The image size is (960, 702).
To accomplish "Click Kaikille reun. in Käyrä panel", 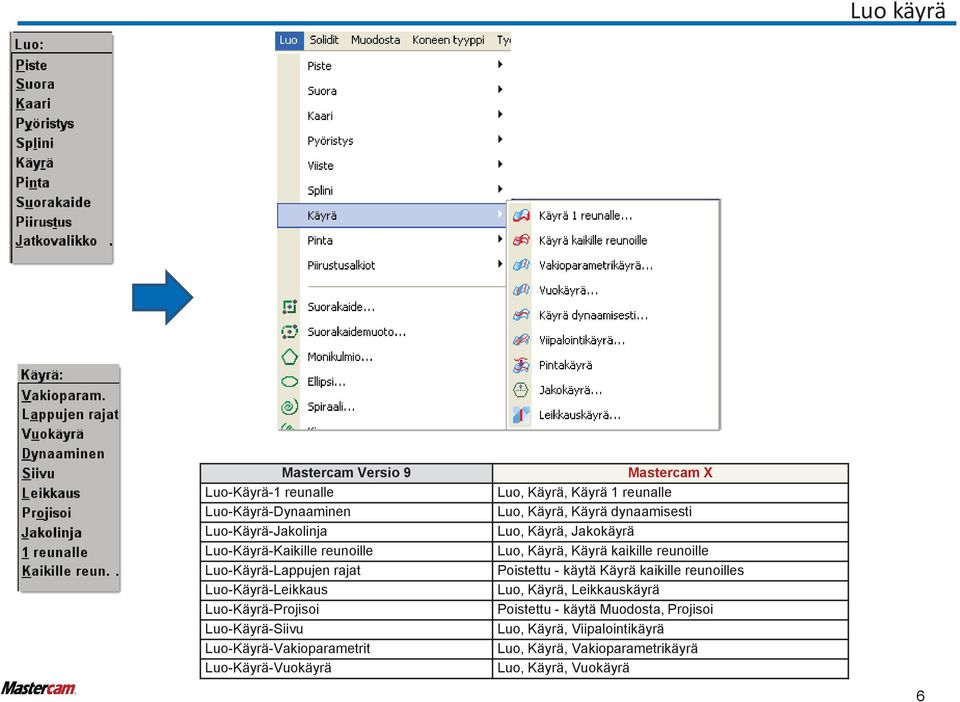I will [x=66, y=572].
